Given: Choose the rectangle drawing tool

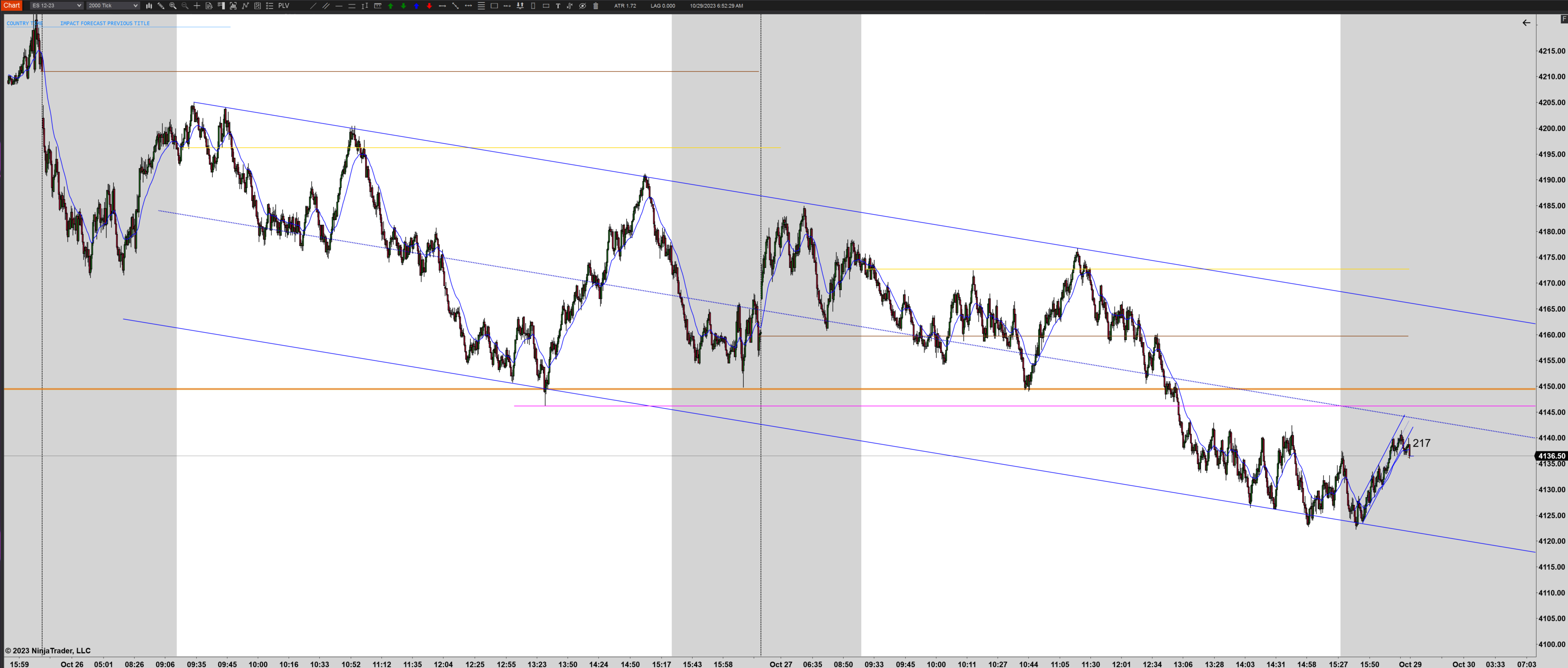Looking at the screenshot, I should (x=494, y=6).
